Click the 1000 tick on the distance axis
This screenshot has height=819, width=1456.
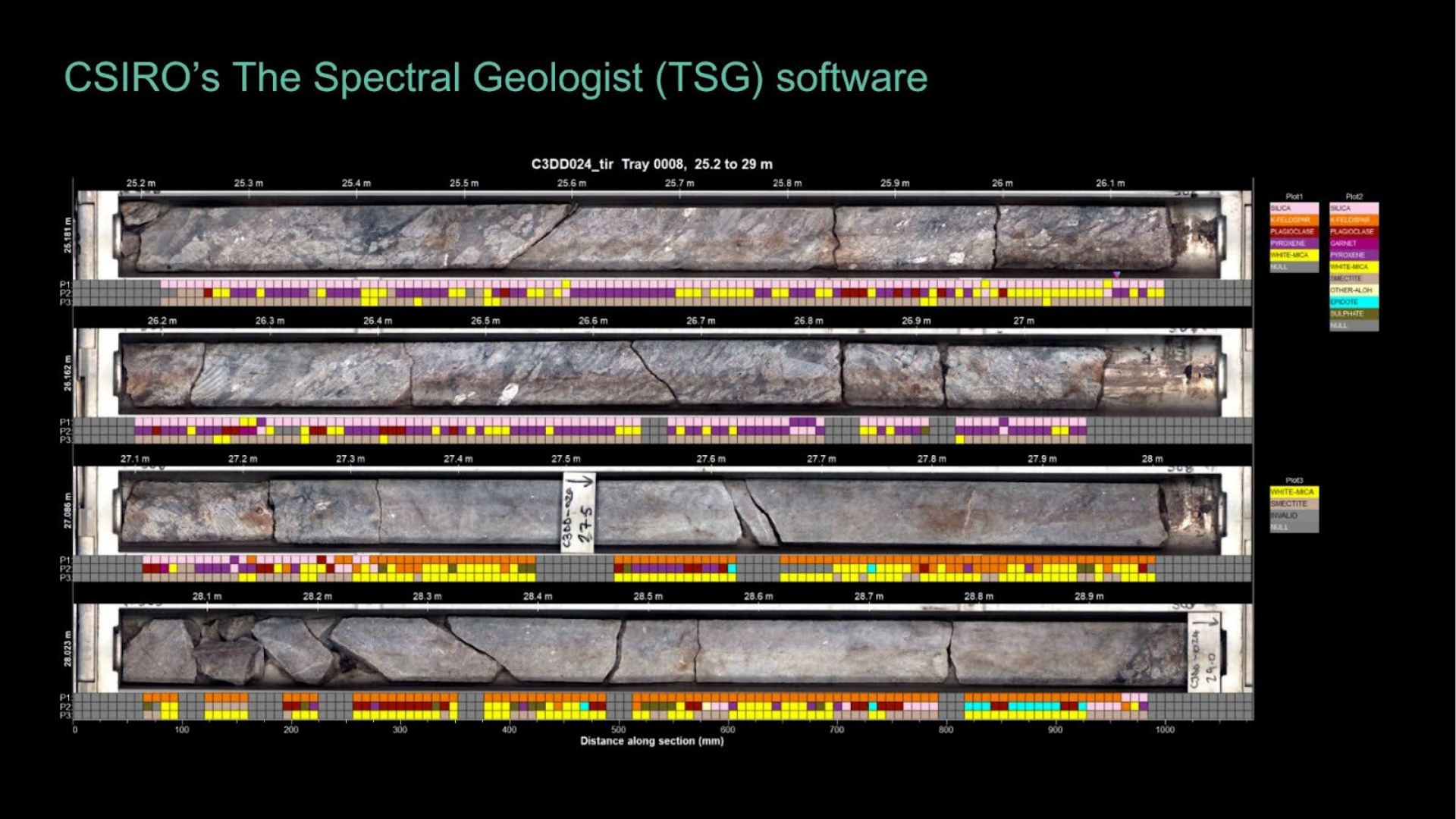pos(1165,730)
